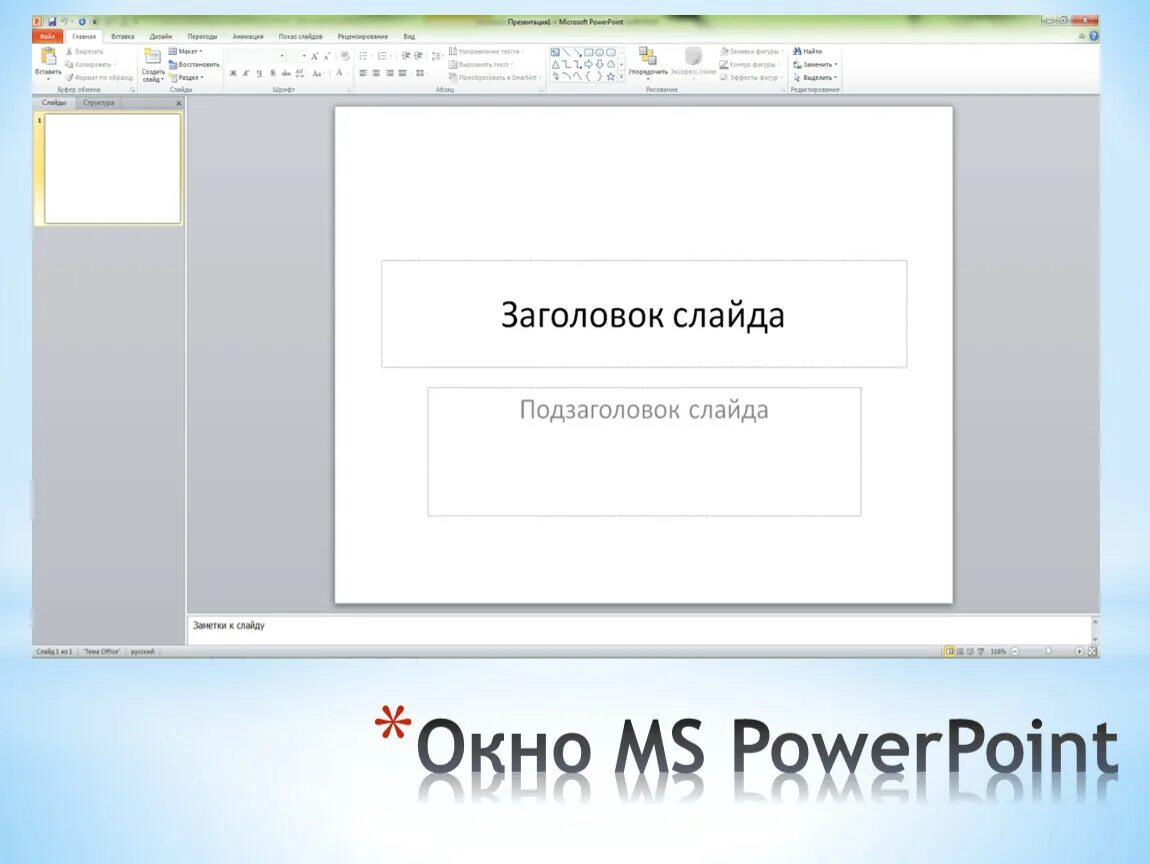Switch to normal view in status bar
The image size is (1150, 864).
coord(949,651)
